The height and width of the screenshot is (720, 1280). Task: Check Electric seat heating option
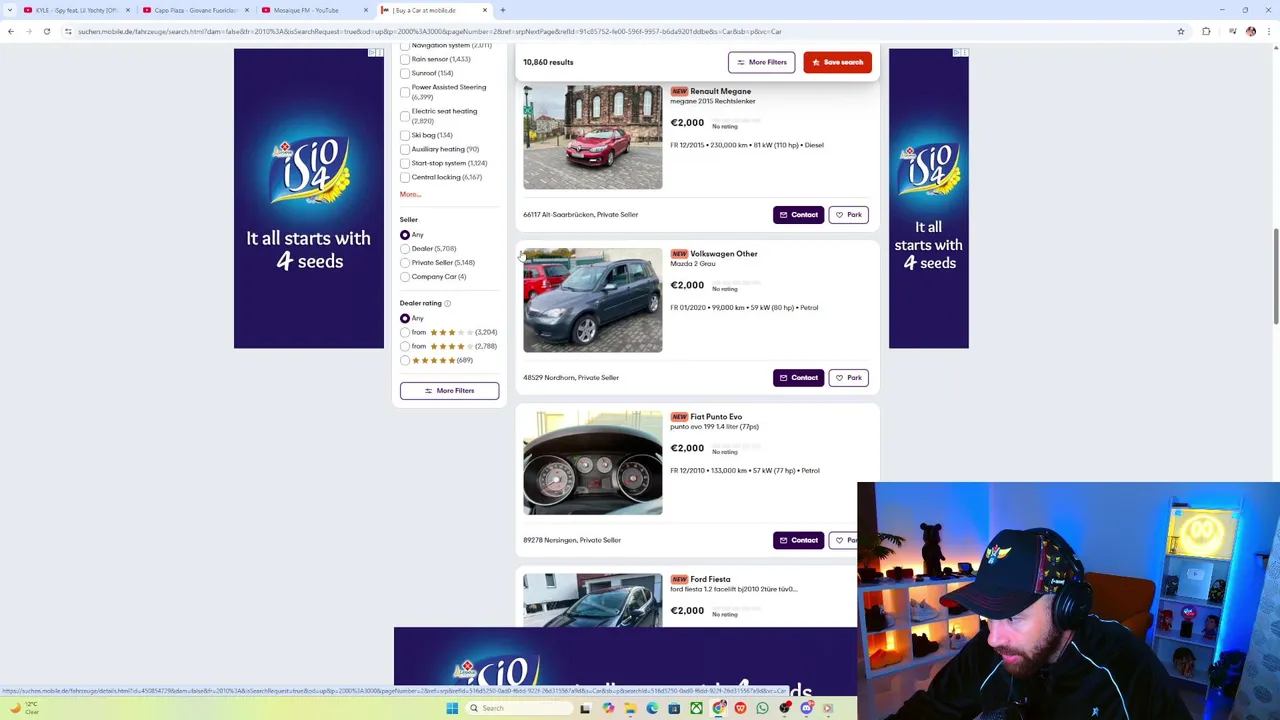click(405, 116)
